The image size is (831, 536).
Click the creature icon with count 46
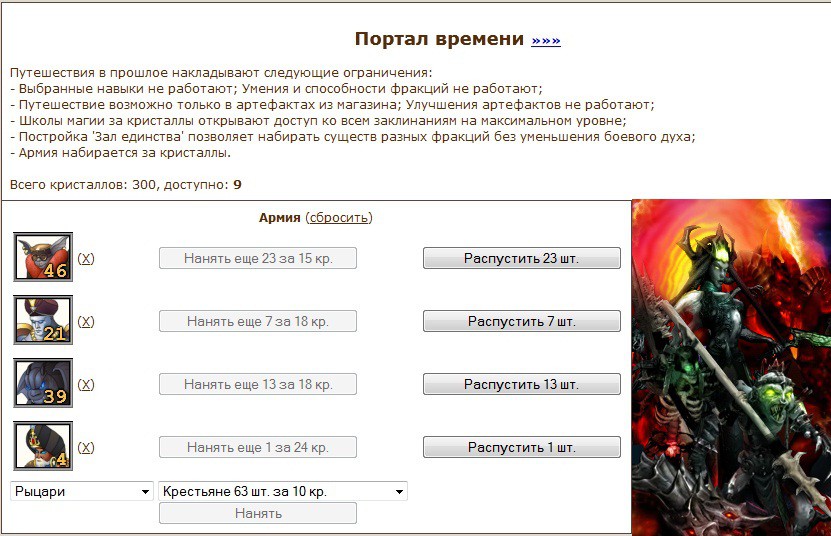(x=43, y=257)
